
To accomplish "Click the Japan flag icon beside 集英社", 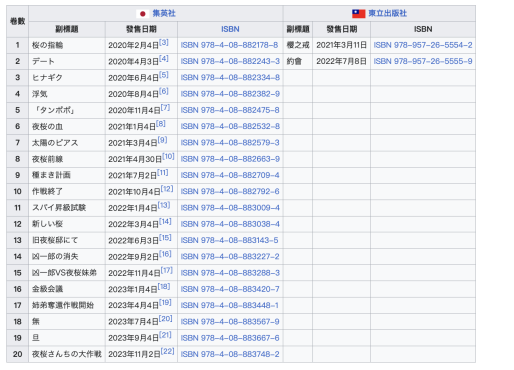I will tap(143, 14).
